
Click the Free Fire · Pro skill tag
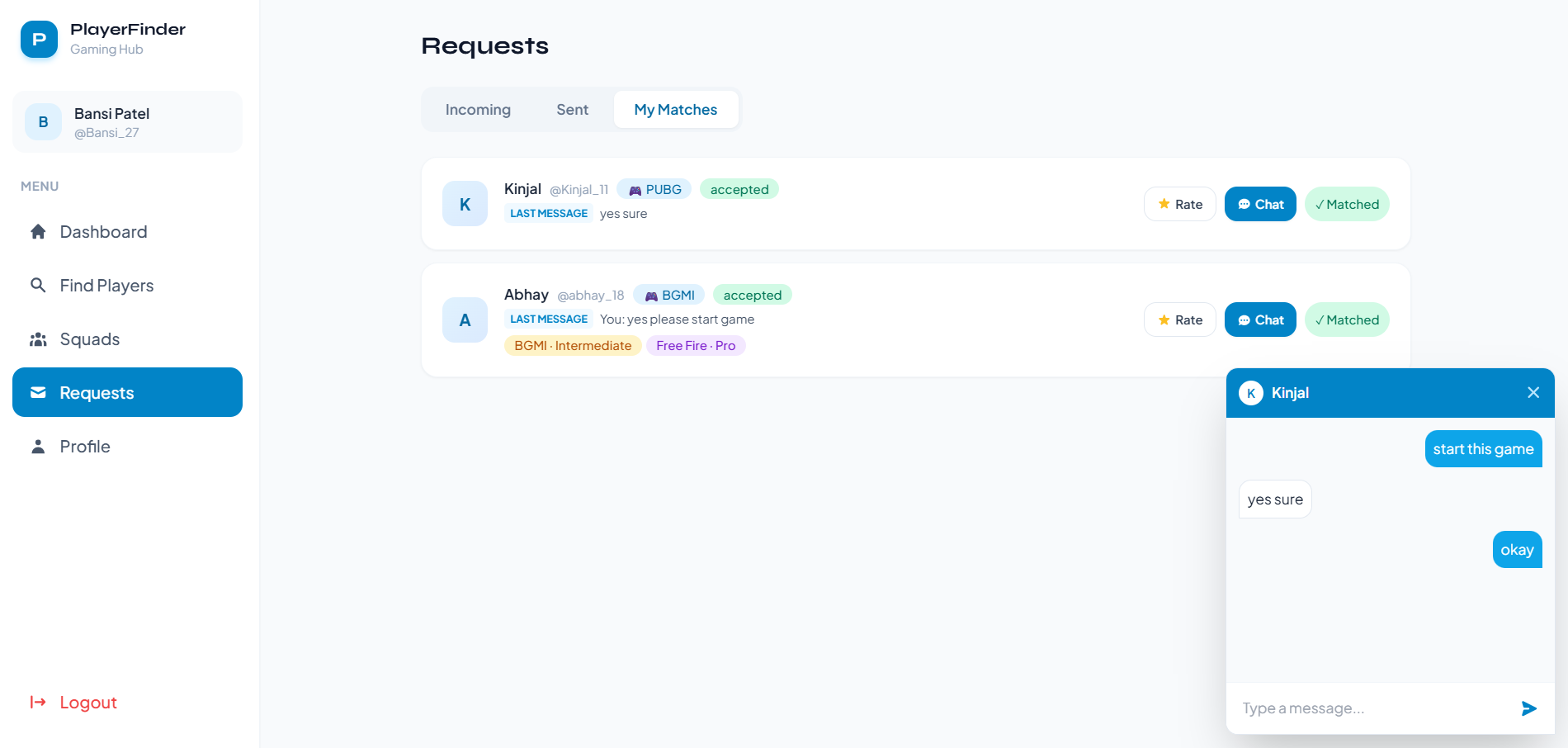coord(696,346)
